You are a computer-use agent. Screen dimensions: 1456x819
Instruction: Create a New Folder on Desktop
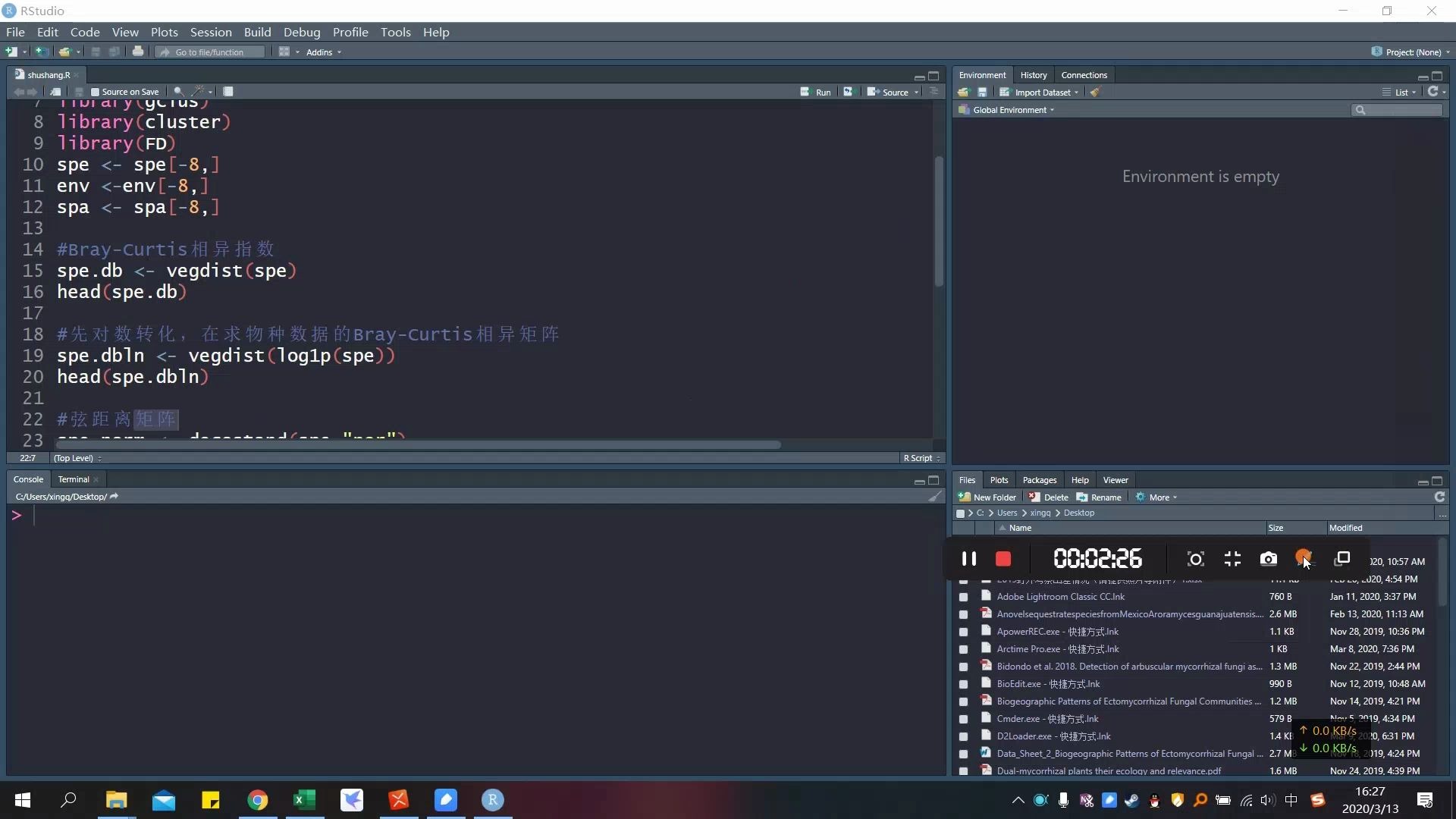click(988, 497)
